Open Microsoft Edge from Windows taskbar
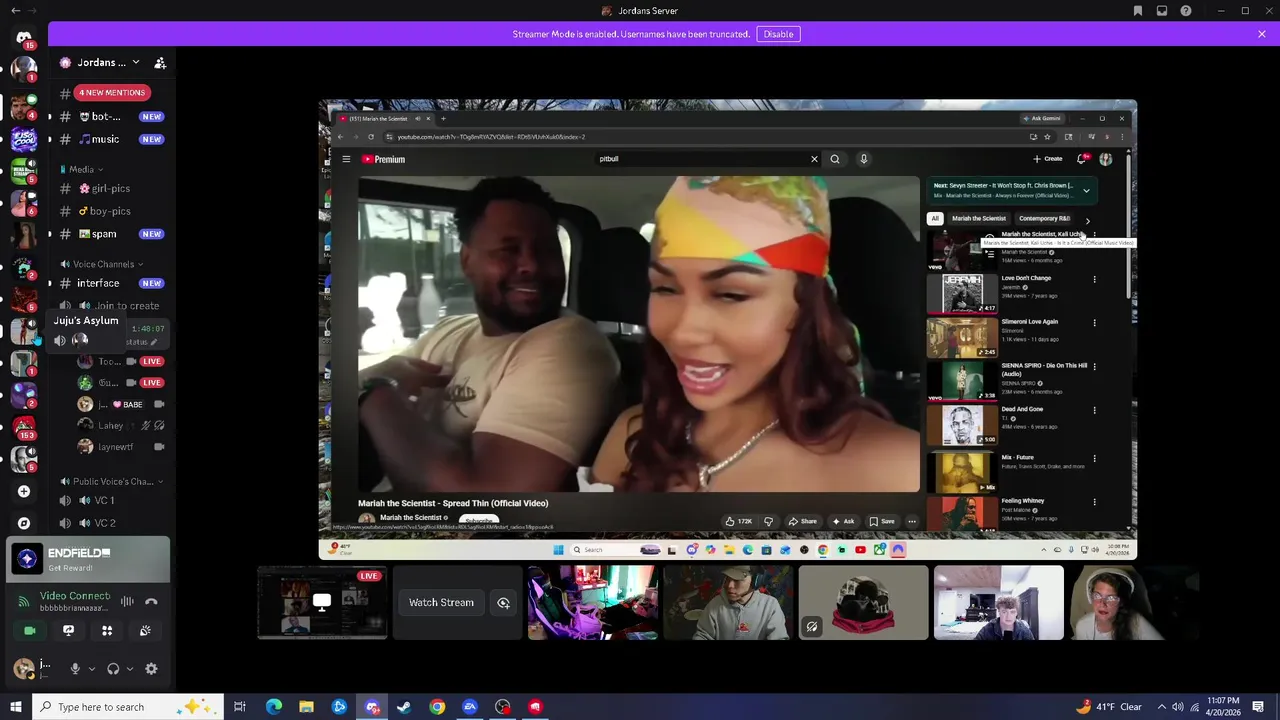 273,707
